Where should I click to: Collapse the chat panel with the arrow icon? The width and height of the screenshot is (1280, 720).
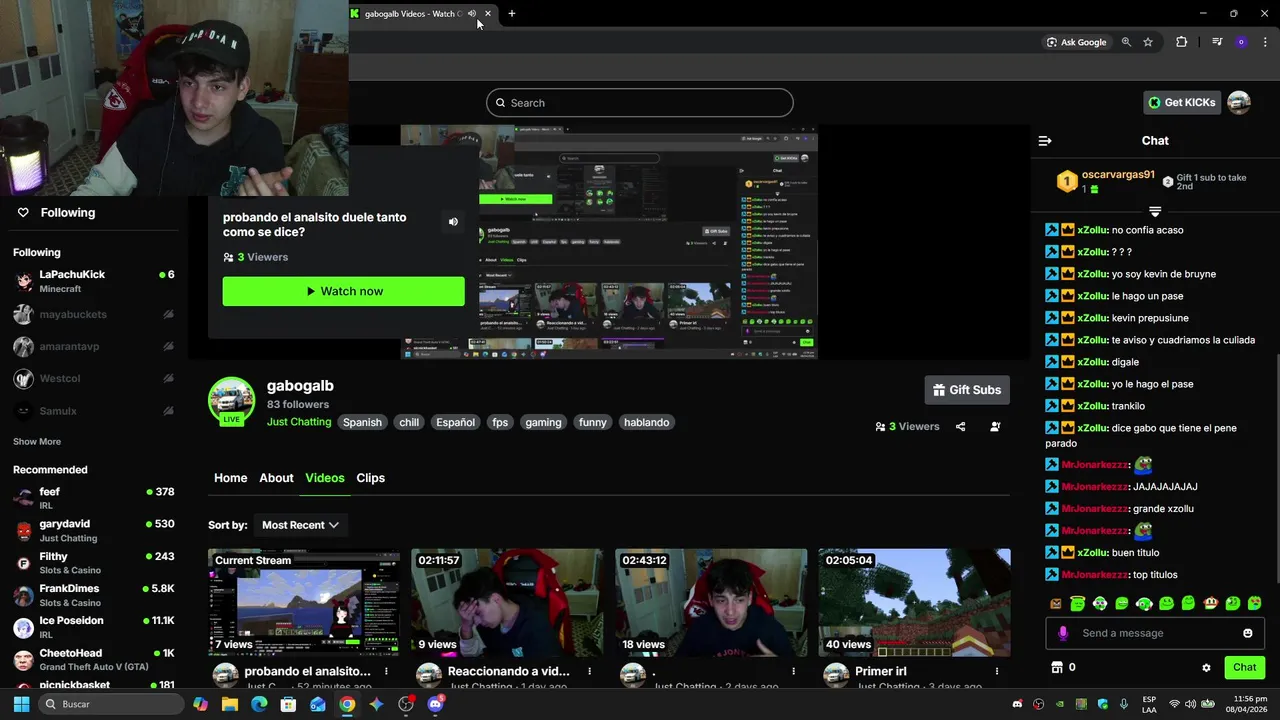click(x=1045, y=141)
